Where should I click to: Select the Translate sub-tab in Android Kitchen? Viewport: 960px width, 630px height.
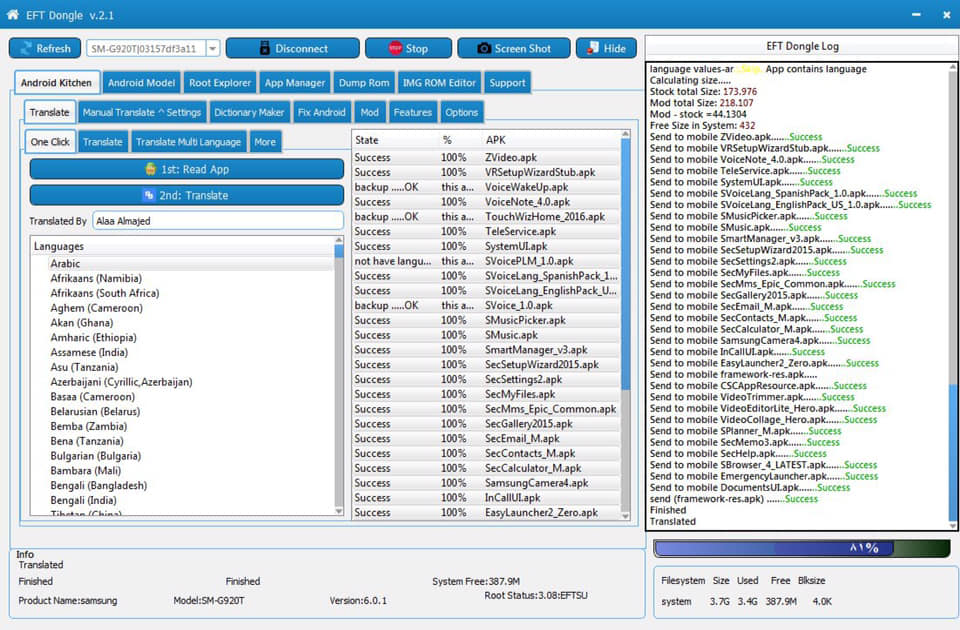click(x=50, y=112)
